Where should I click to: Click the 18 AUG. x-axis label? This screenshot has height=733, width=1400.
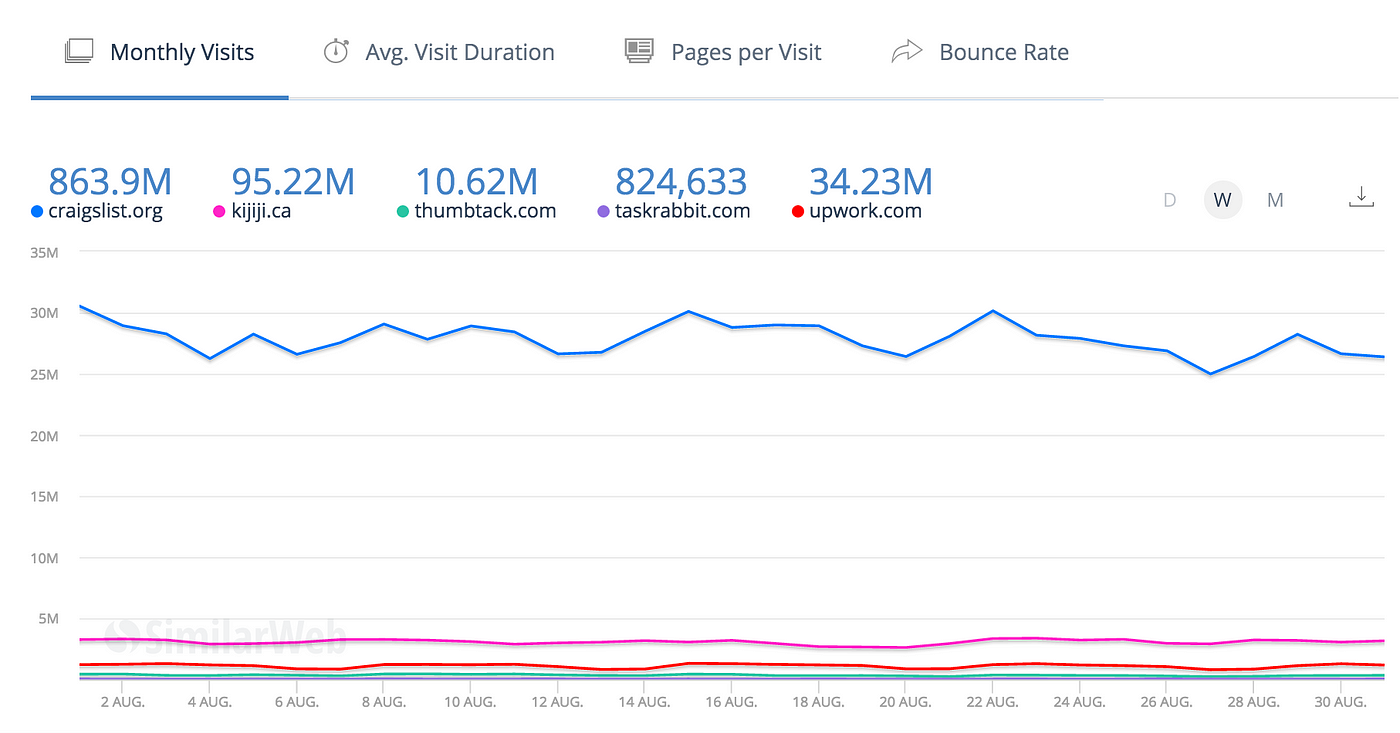click(817, 702)
